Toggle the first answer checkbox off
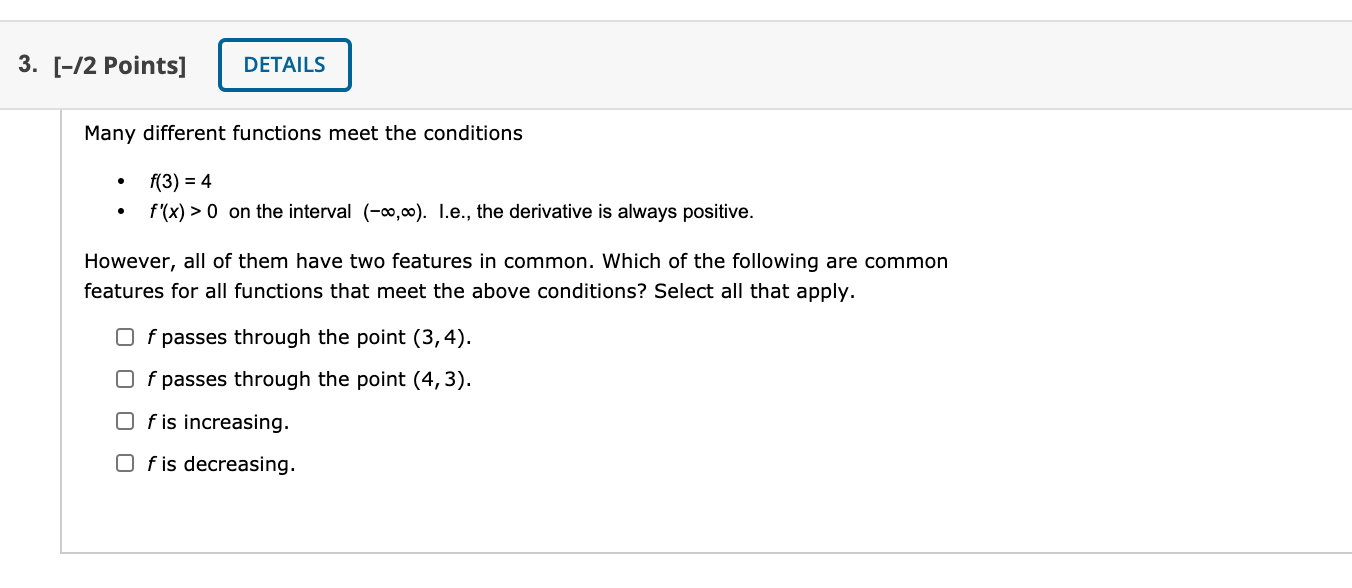This screenshot has width=1352, height=588. [125, 337]
